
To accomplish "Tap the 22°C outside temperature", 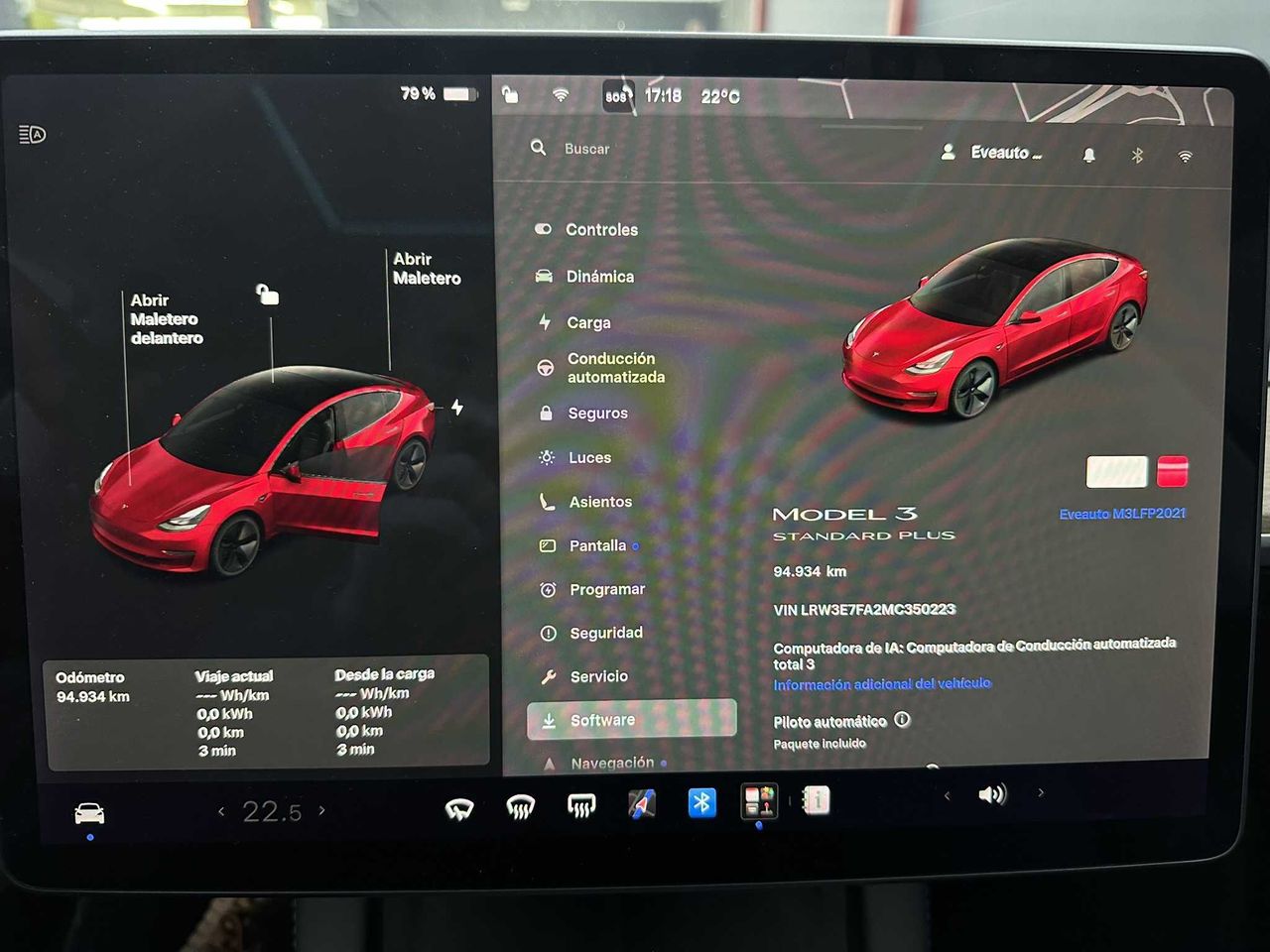I will 720,97.
